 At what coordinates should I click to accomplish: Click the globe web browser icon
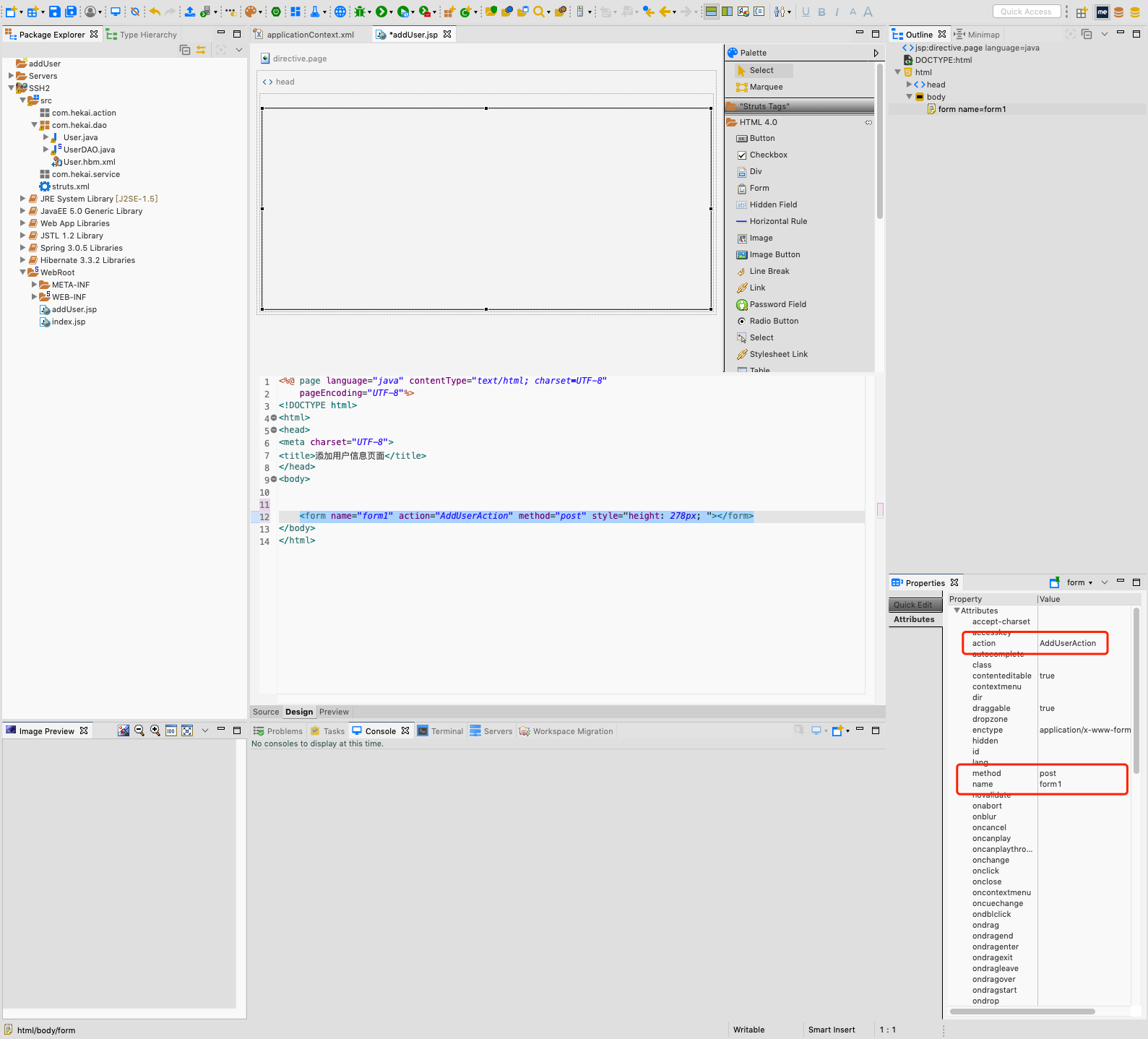pyautogui.click(x=340, y=12)
